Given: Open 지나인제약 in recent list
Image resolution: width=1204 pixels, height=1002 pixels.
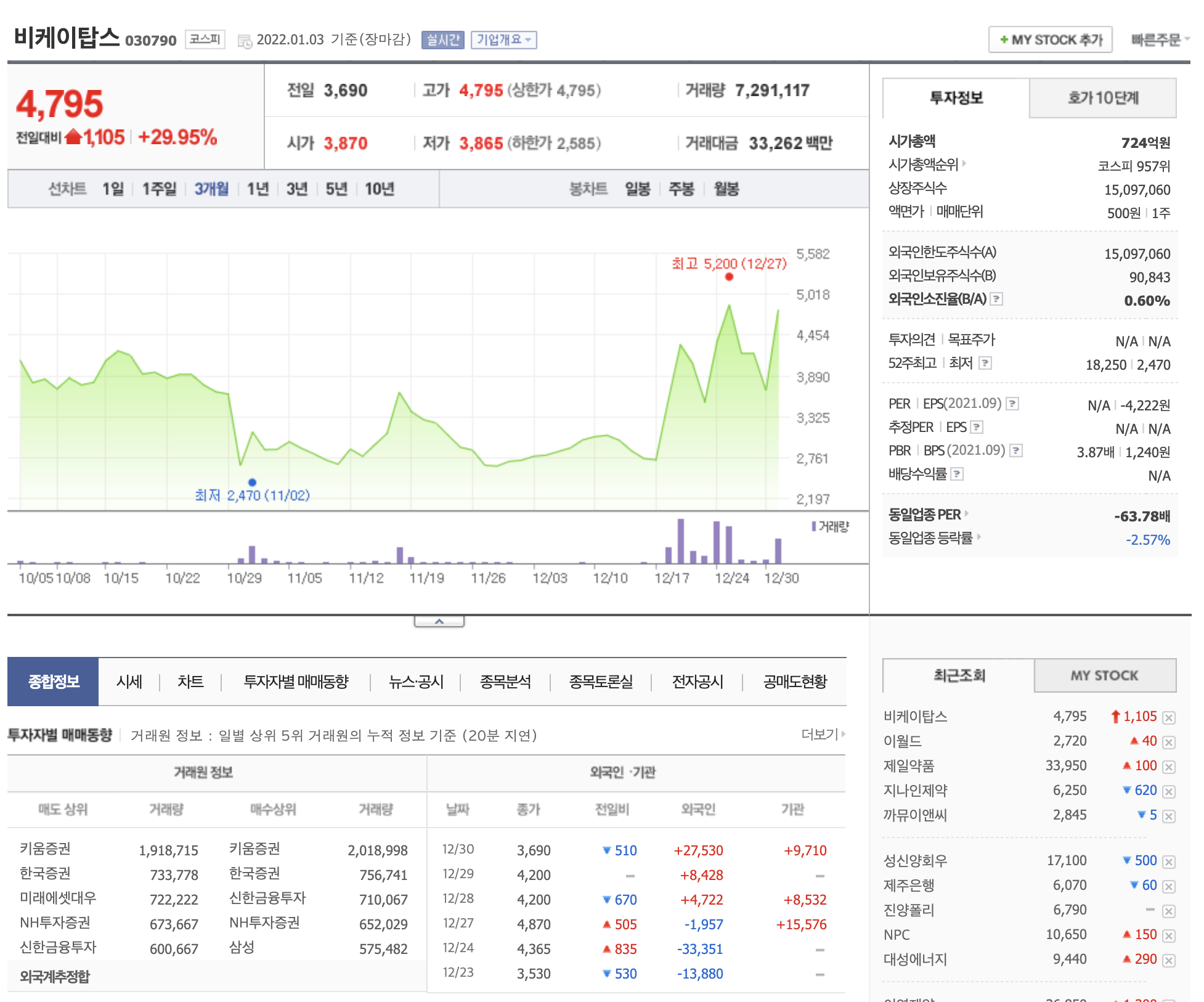Looking at the screenshot, I should (x=915, y=791).
